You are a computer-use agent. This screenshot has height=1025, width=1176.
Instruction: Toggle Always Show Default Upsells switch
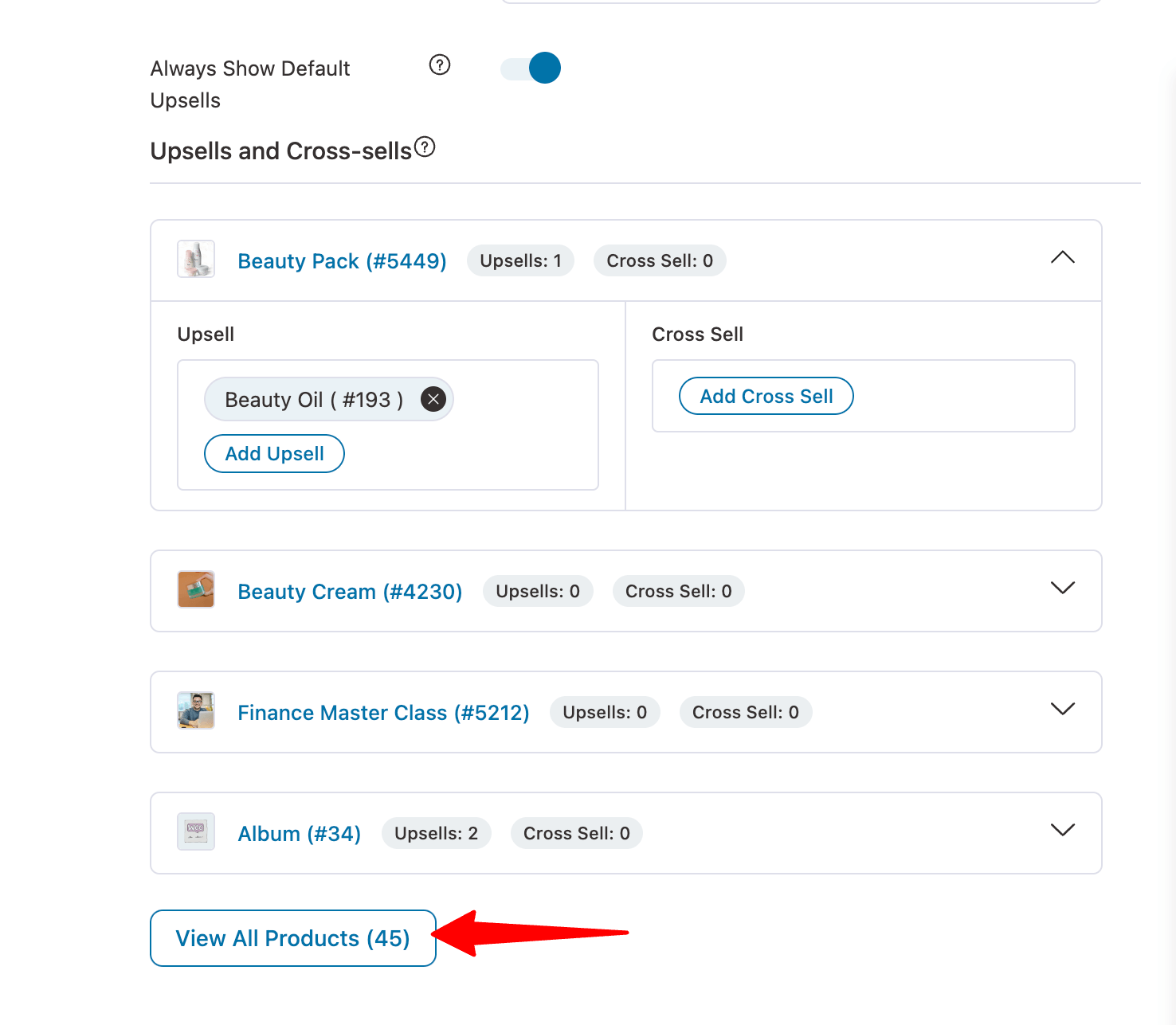click(x=531, y=68)
